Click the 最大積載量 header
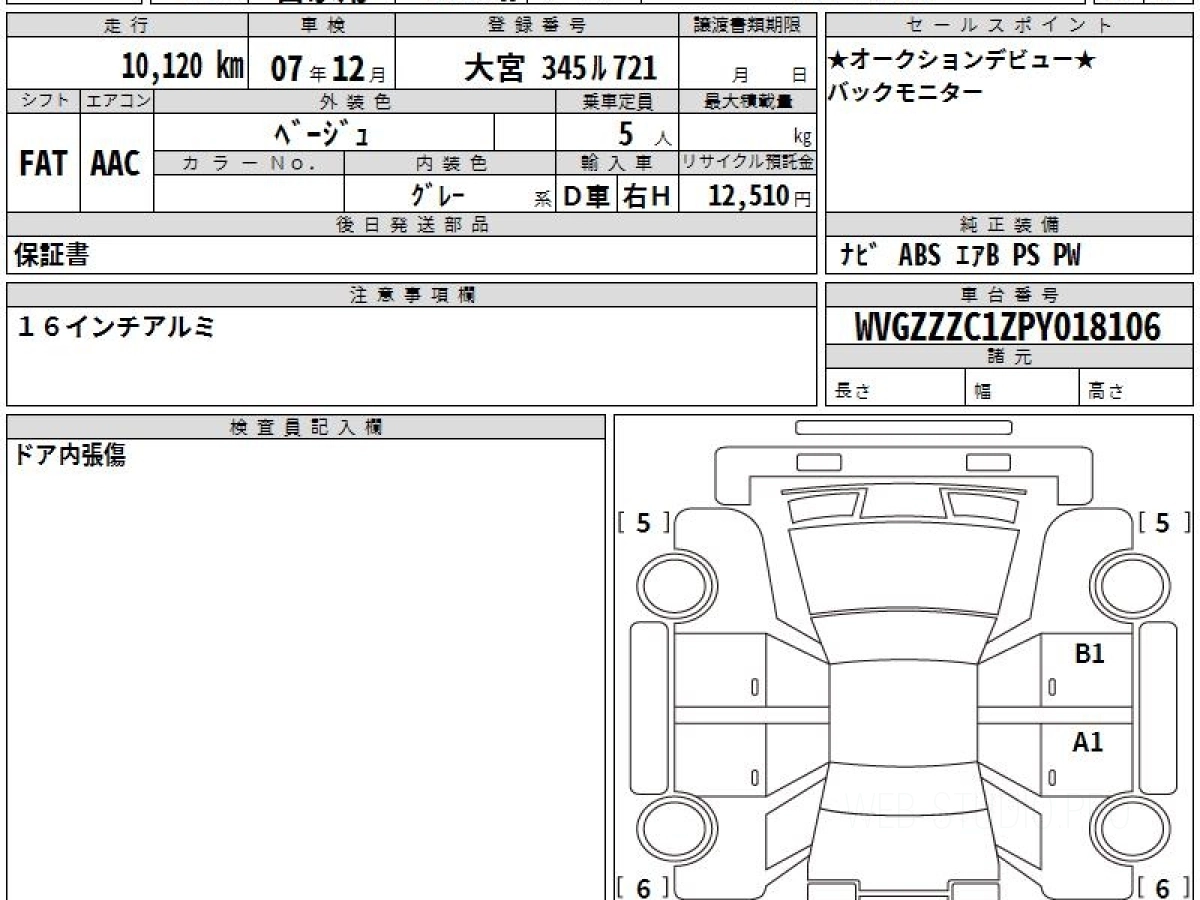 [x=748, y=101]
